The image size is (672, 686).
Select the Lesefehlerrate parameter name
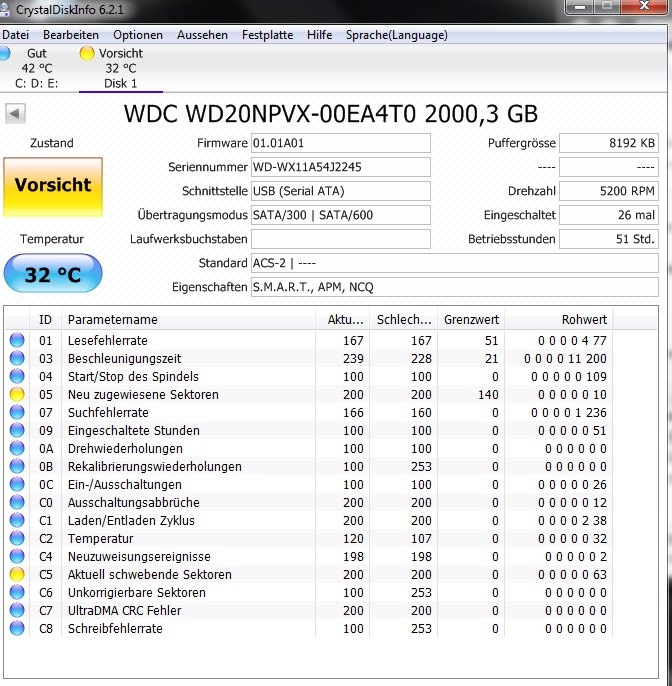pyautogui.click(x=108, y=340)
